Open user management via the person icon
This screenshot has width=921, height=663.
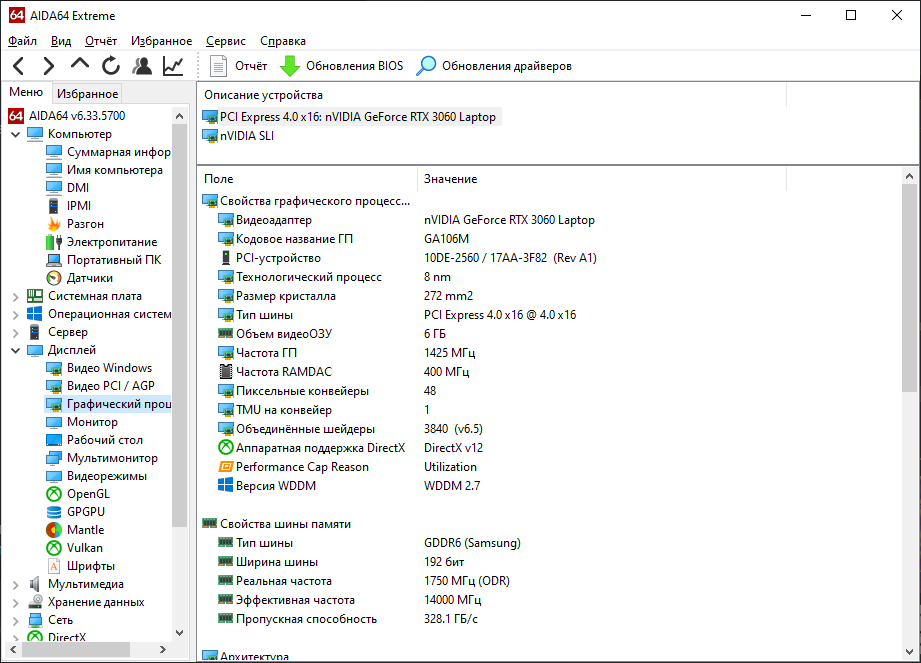142,66
